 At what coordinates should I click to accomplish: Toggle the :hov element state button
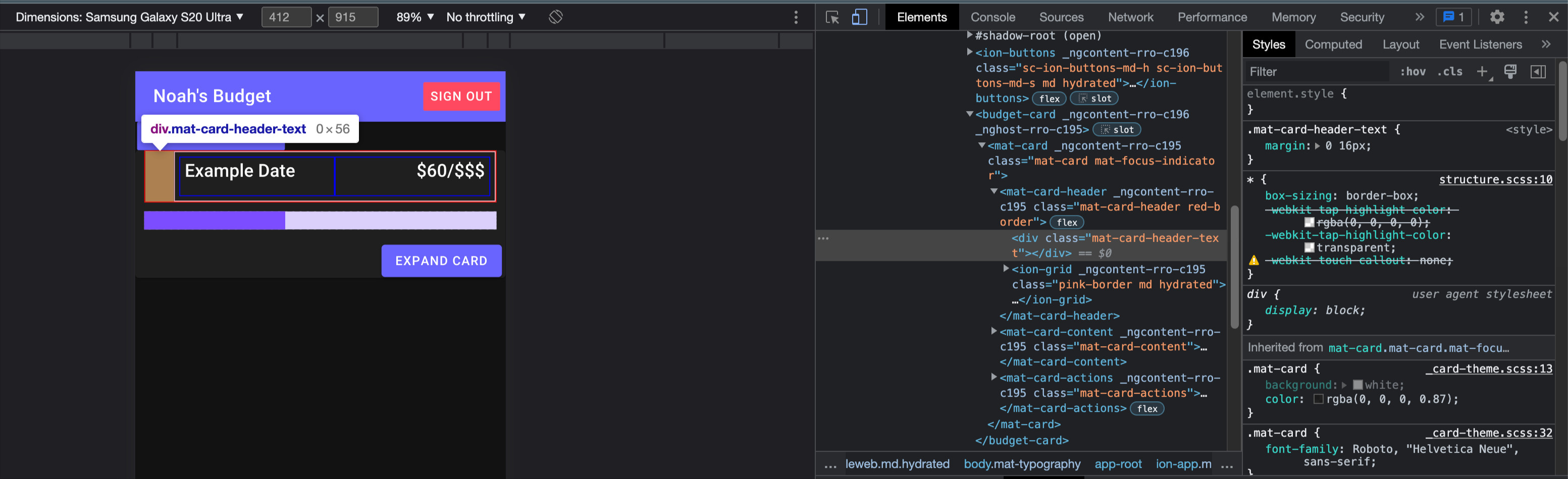click(1412, 72)
